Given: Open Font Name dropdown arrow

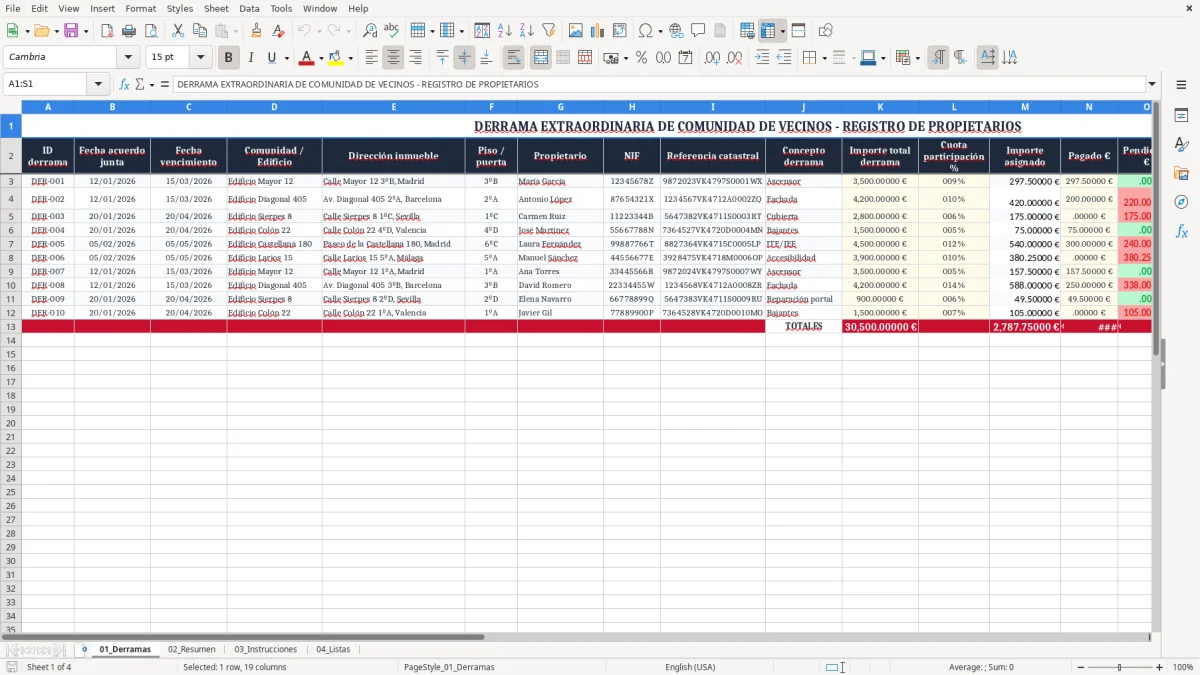Looking at the screenshot, I should (x=128, y=57).
